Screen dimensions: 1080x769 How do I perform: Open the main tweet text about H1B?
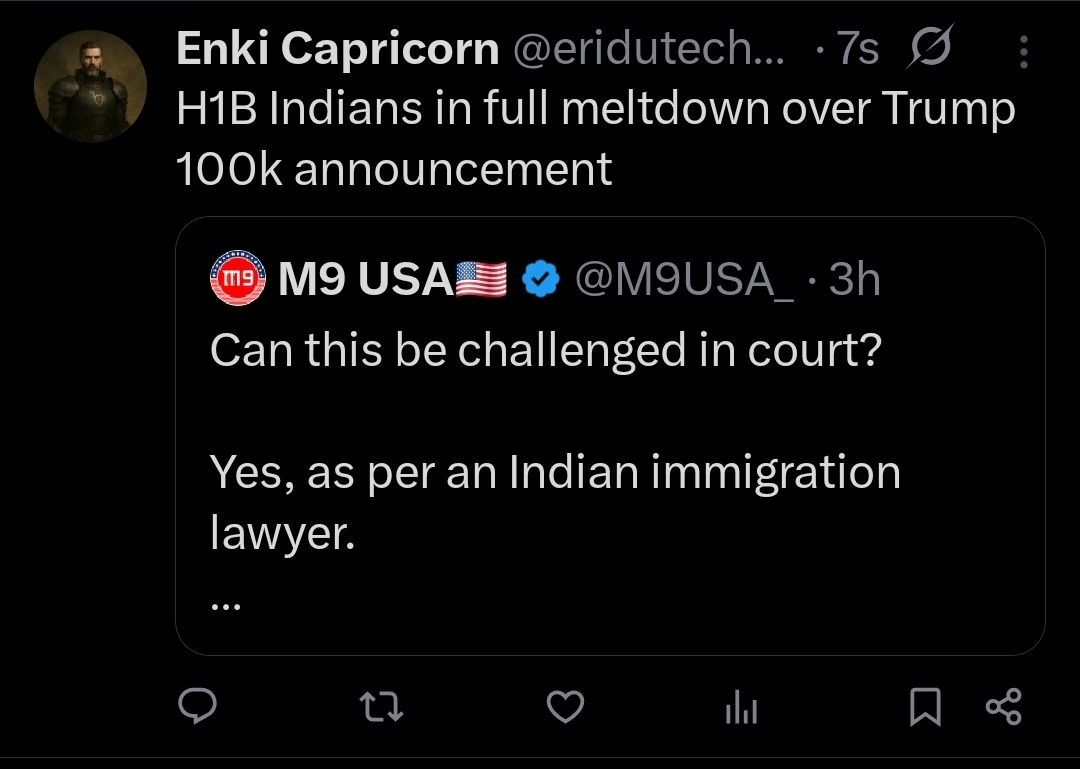(594, 139)
